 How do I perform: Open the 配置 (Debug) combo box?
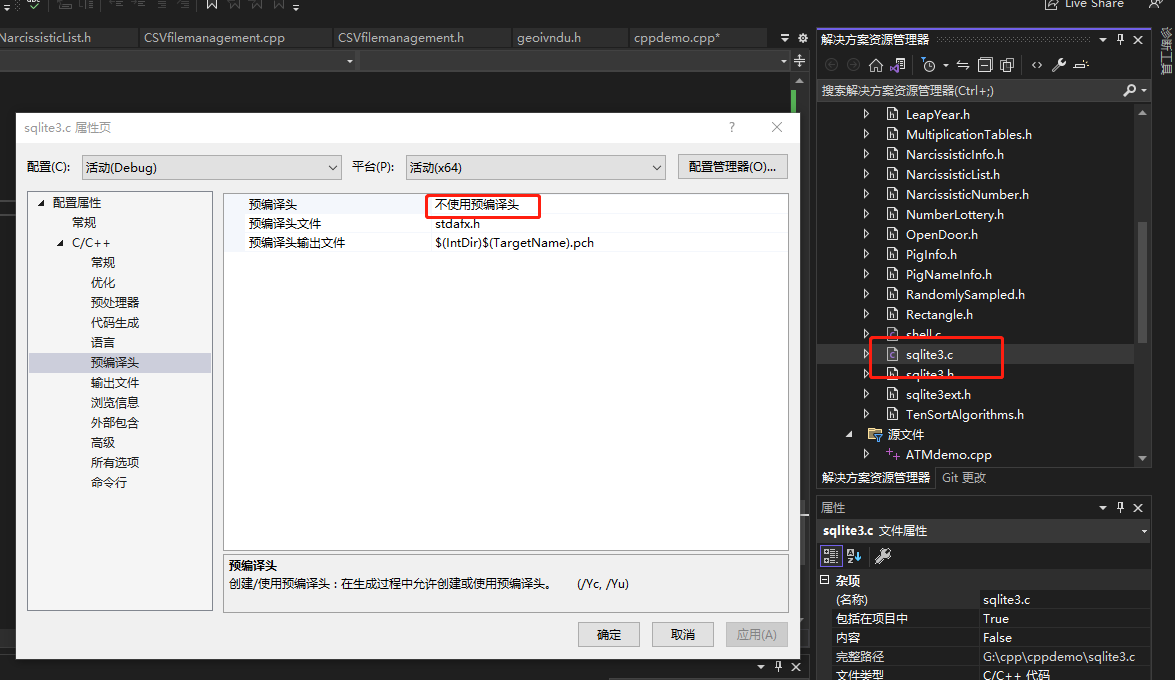pos(211,167)
